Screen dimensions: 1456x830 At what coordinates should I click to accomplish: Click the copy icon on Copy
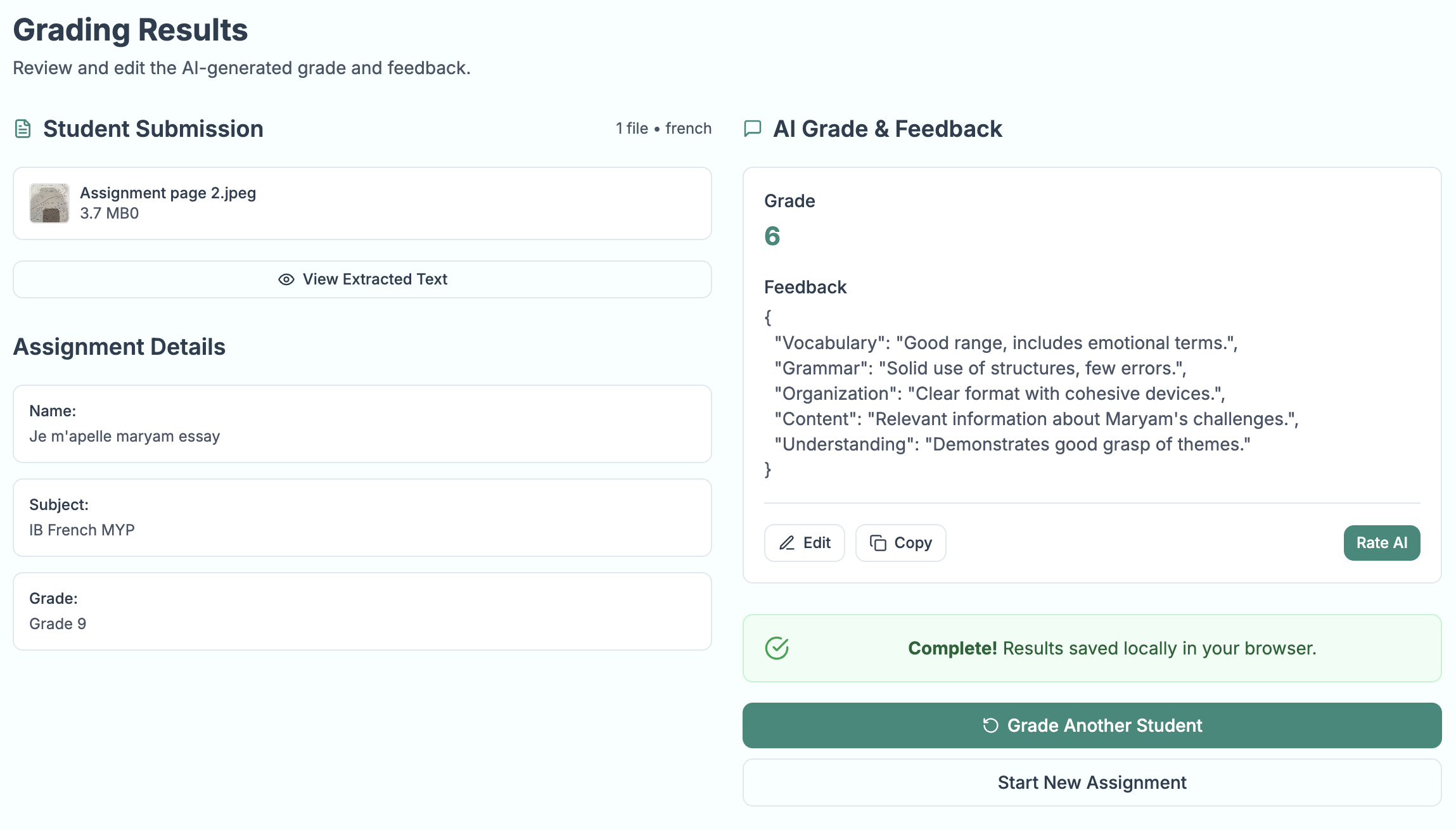[x=878, y=543]
